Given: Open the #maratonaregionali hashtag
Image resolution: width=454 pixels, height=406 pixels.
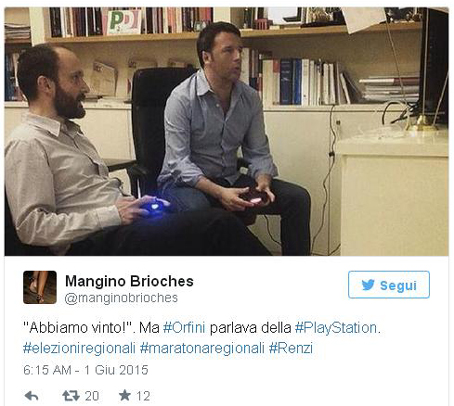Looking at the screenshot, I should pyautogui.click(x=202, y=348).
